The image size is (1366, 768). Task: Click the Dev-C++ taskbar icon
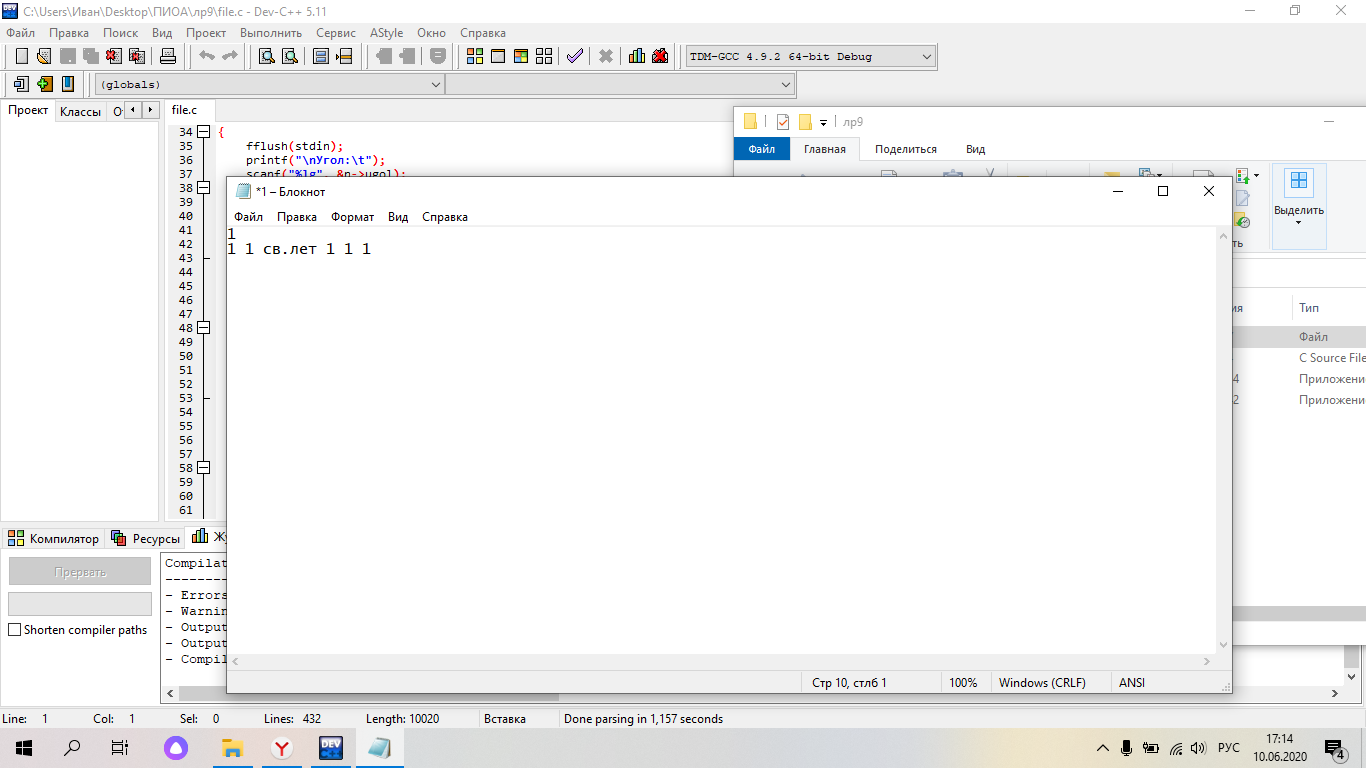[331, 747]
